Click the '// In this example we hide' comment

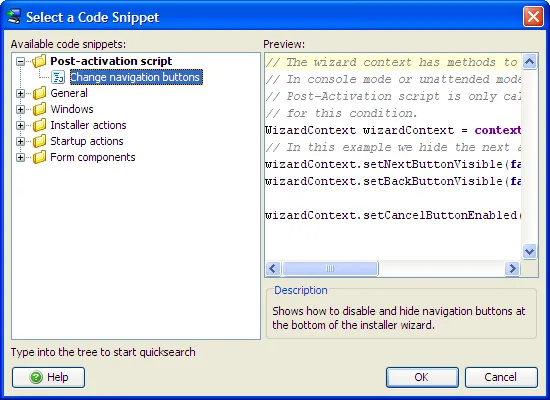(393, 147)
